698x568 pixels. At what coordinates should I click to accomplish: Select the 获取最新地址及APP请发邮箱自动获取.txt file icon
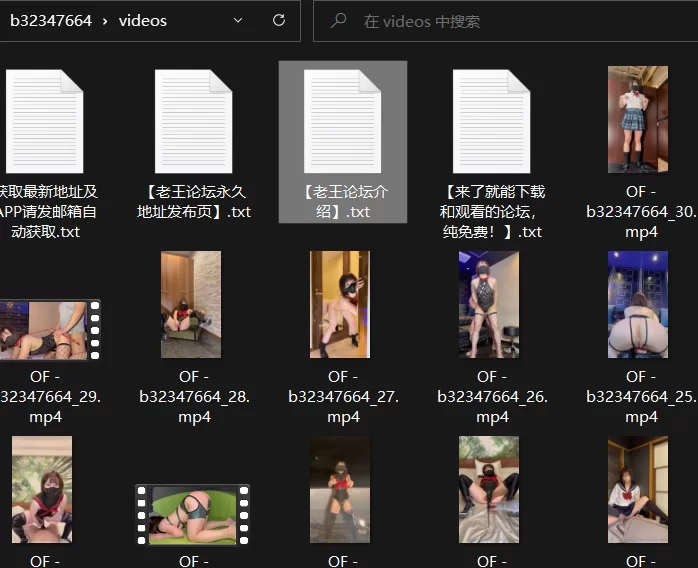(43, 120)
